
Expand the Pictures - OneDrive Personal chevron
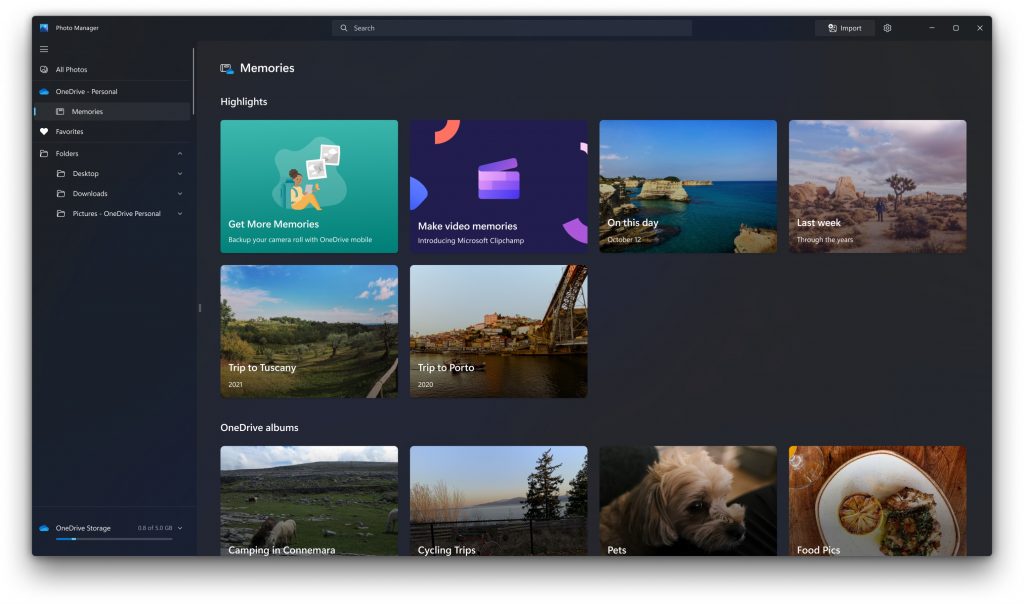click(180, 213)
